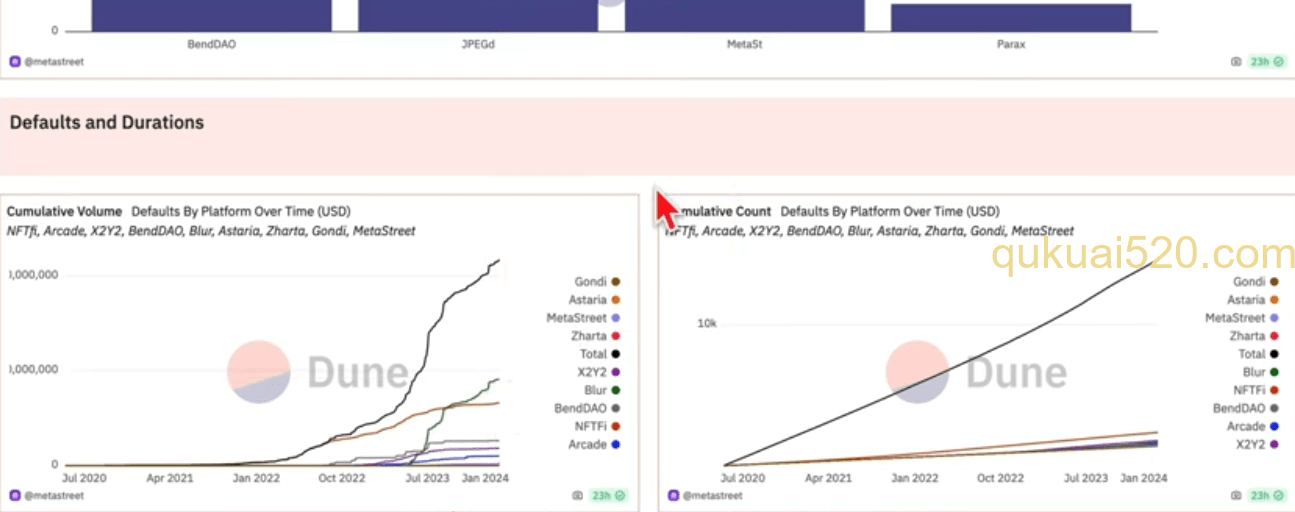Click NFTFi orange swatch in Cumulative Volume legend

click(616, 426)
